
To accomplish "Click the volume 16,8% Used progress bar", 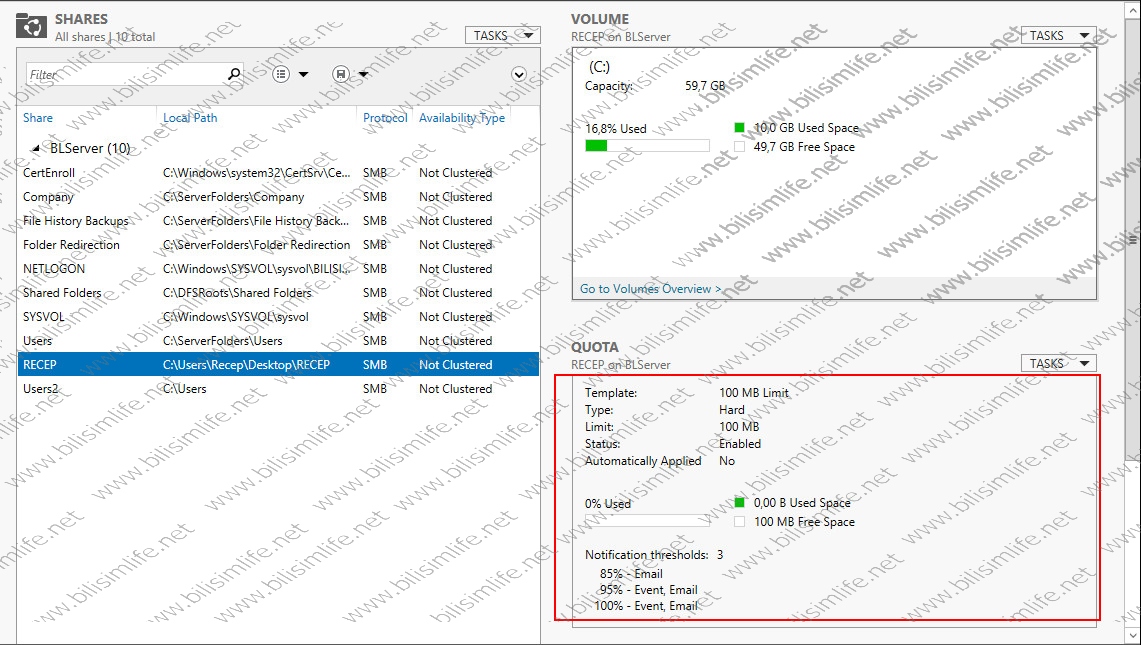I will tap(648, 146).
